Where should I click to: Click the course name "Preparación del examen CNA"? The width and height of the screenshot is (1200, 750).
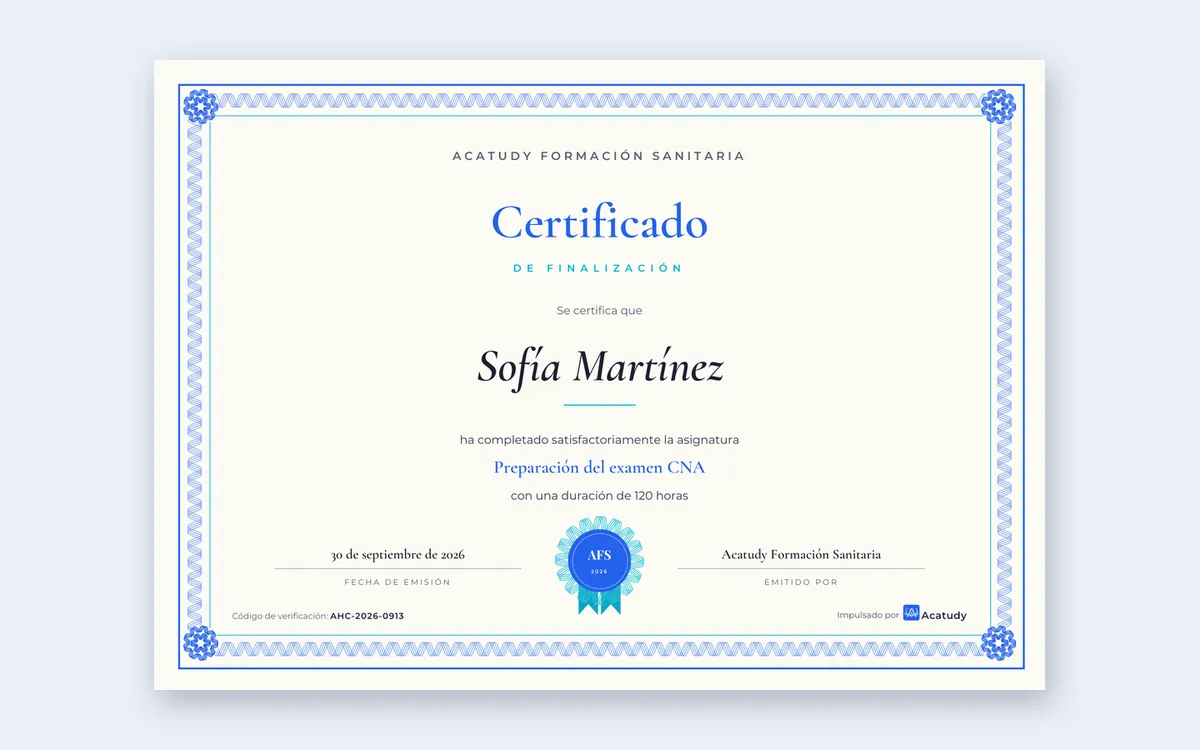[x=599, y=468]
